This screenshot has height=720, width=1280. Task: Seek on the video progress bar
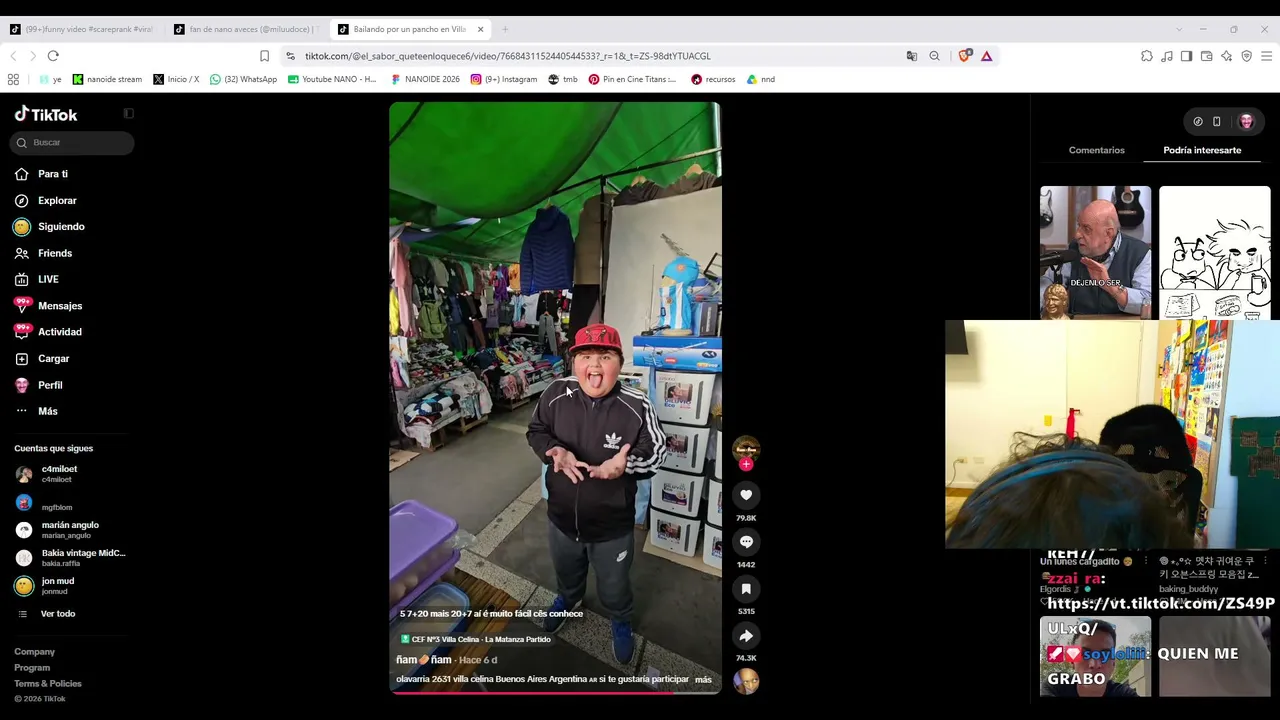pyautogui.click(x=555, y=692)
